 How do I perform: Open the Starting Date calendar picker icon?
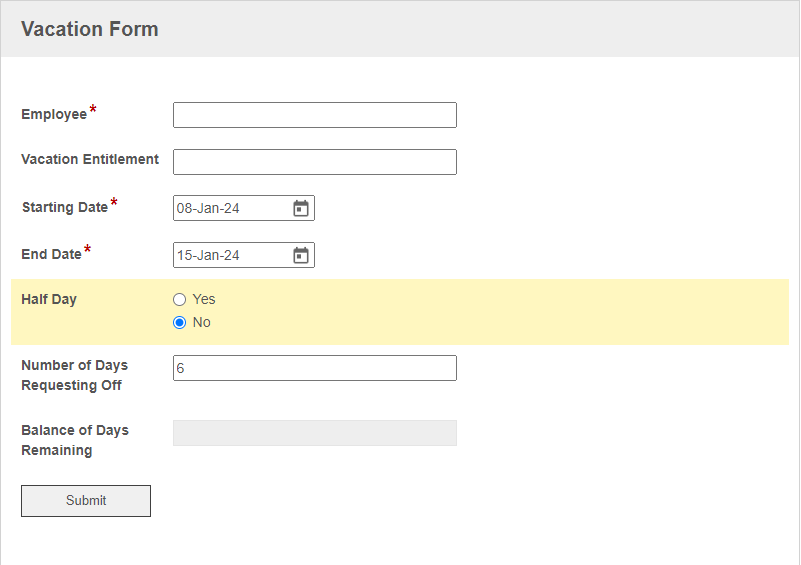tap(301, 209)
